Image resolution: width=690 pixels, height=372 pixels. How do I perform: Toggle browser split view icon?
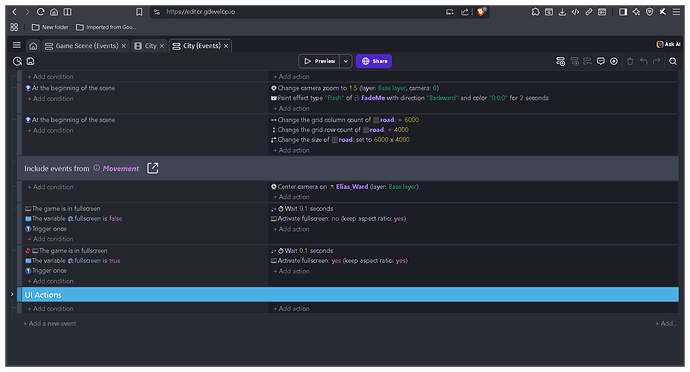point(67,12)
